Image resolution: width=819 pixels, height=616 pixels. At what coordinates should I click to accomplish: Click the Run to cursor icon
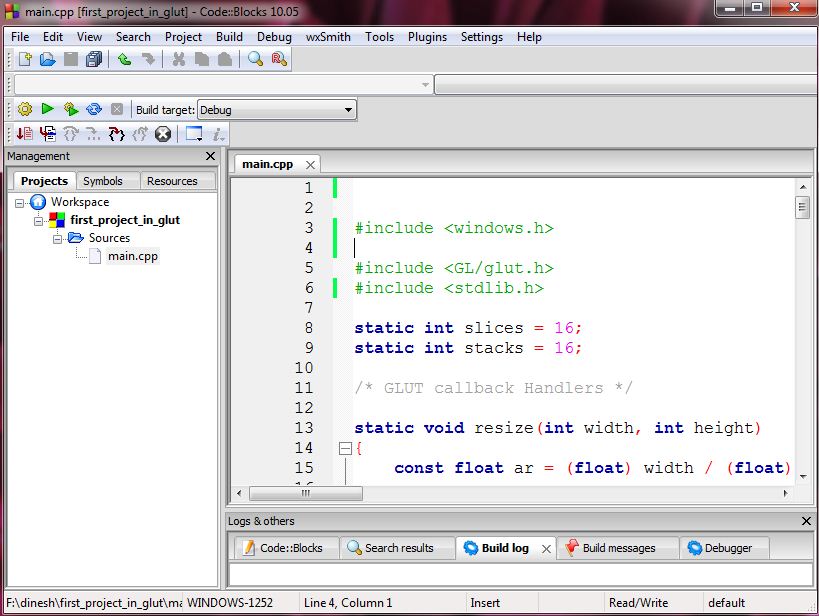point(48,134)
